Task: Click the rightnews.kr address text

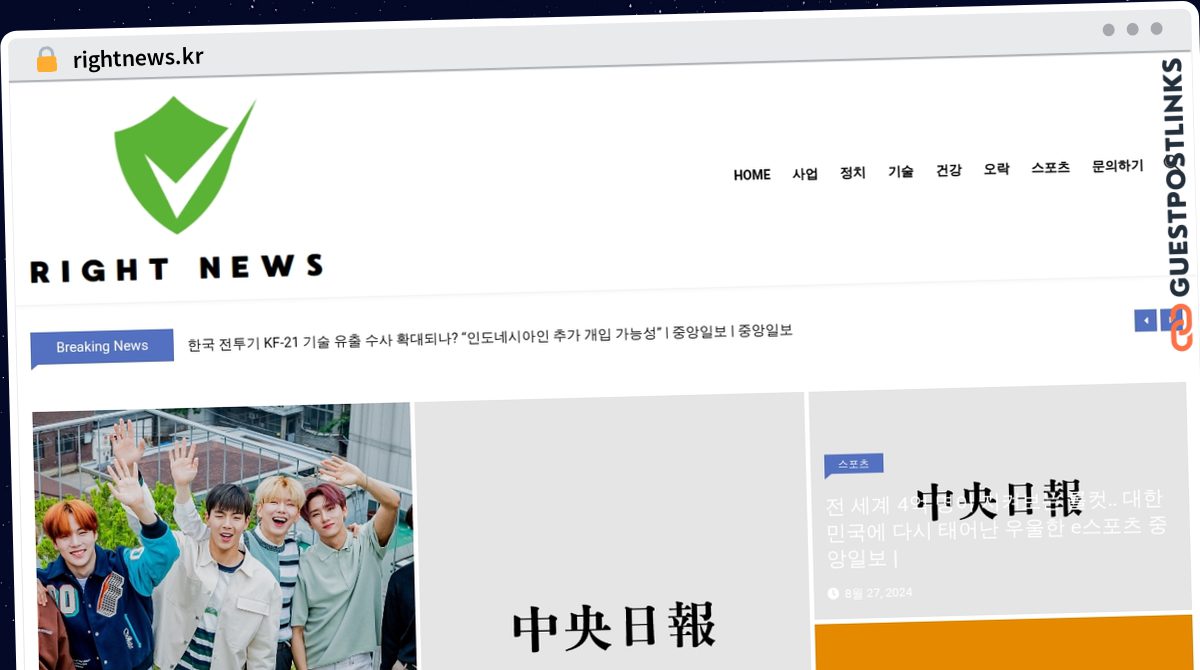Action: (x=138, y=58)
